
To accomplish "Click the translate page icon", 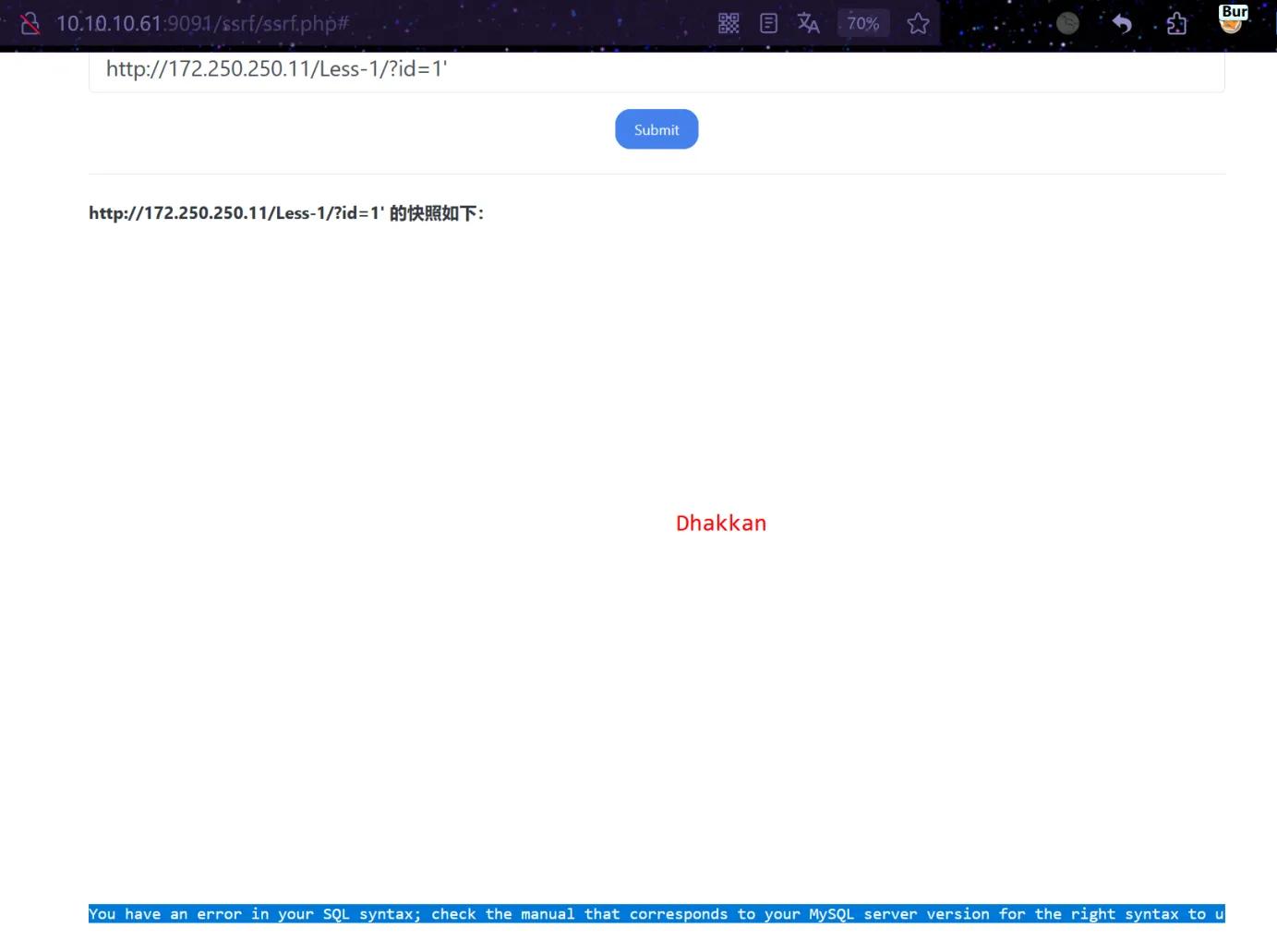I will [808, 23].
